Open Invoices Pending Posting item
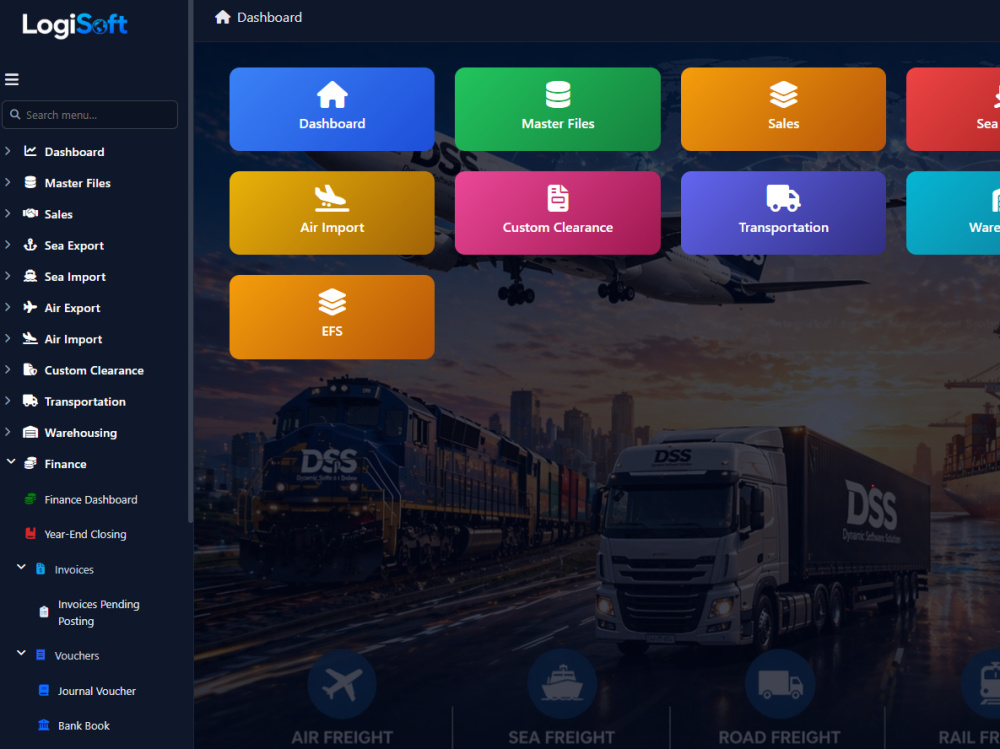Image resolution: width=1000 pixels, height=749 pixels. point(99,612)
